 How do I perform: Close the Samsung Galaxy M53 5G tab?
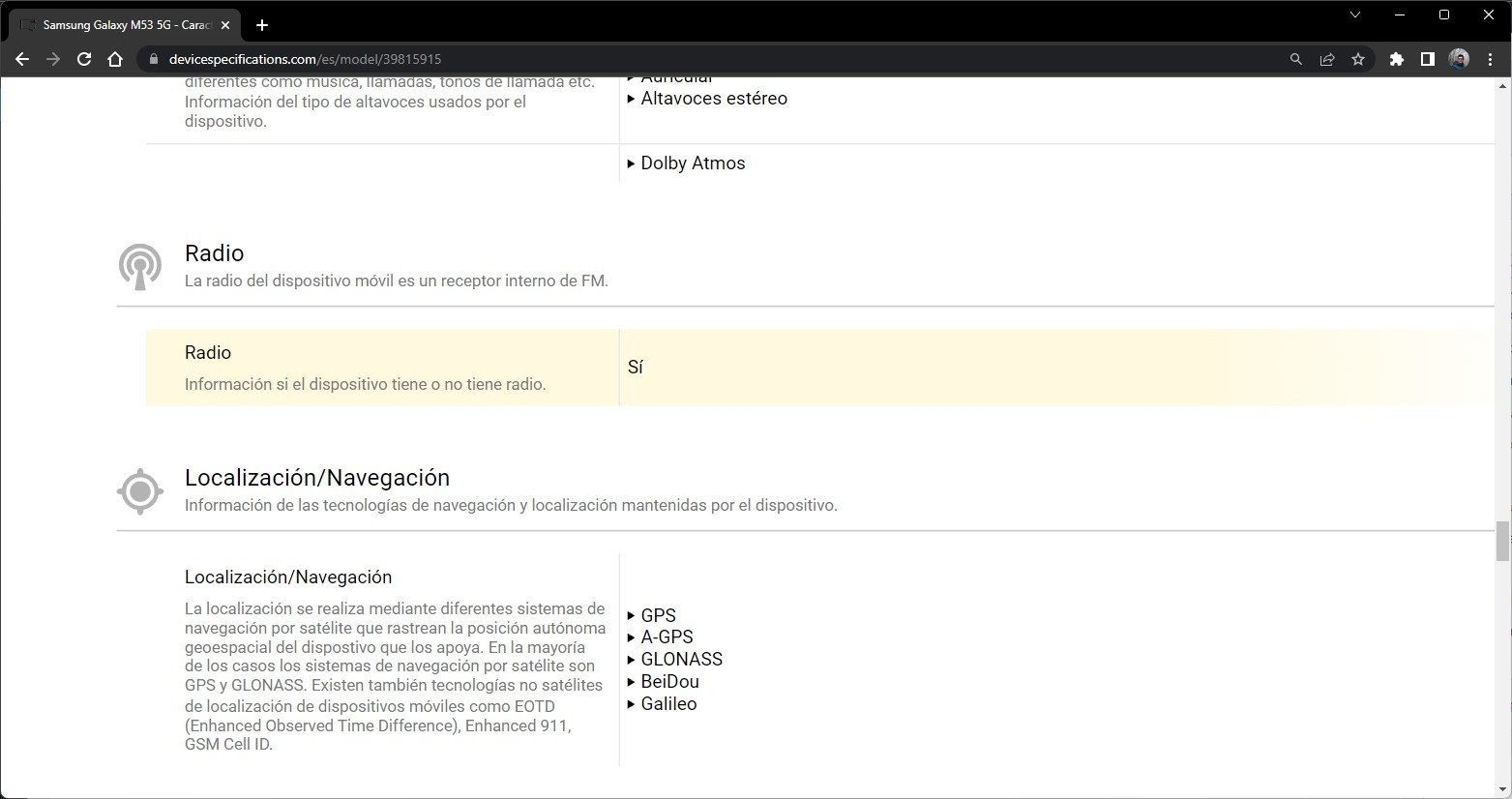click(x=225, y=25)
